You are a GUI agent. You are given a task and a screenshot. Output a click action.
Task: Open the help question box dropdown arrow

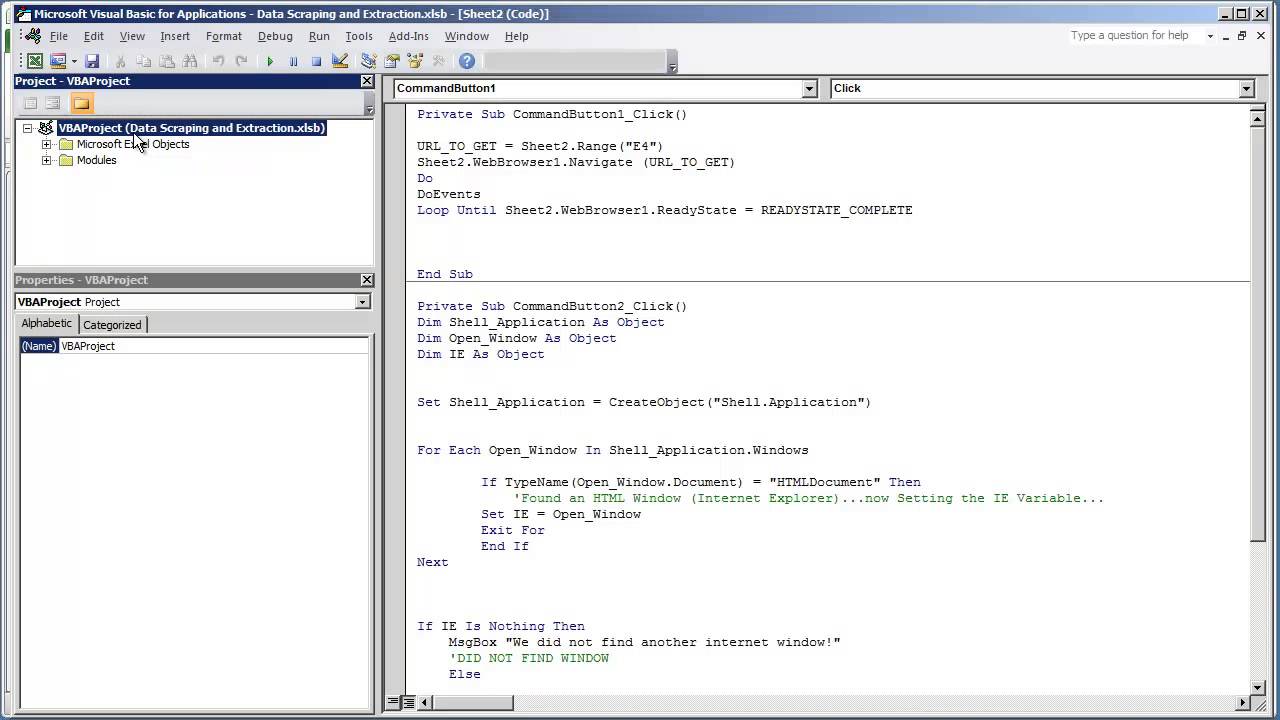point(1210,36)
